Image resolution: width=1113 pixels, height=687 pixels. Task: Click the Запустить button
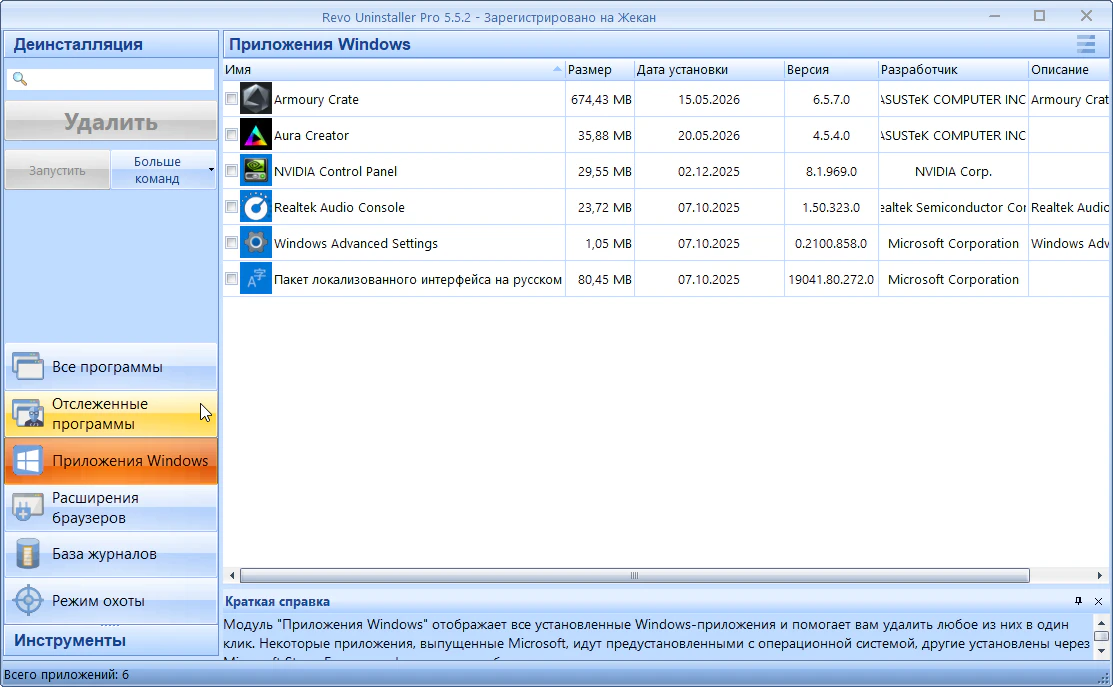click(57, 170)
